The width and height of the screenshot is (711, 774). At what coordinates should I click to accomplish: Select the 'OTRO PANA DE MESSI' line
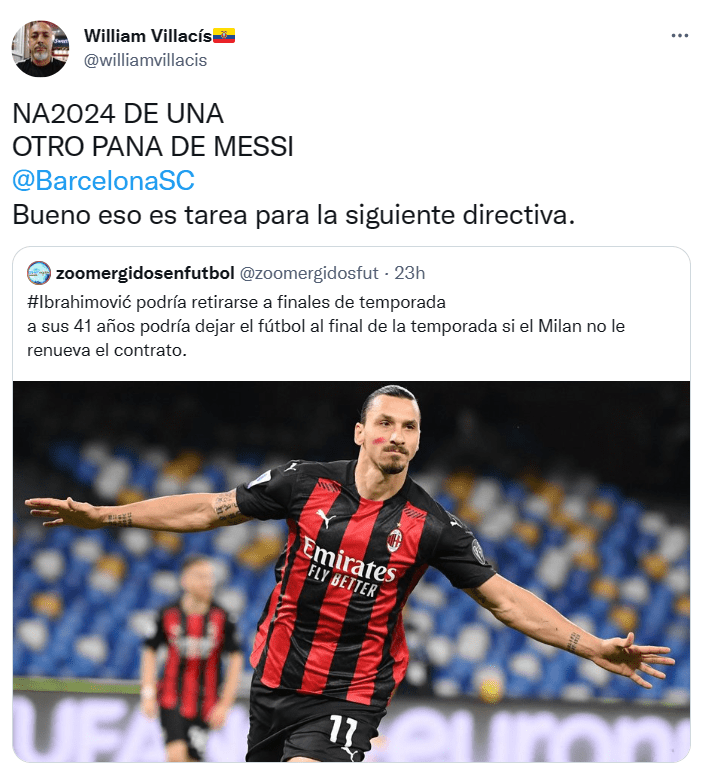(153, 147)
